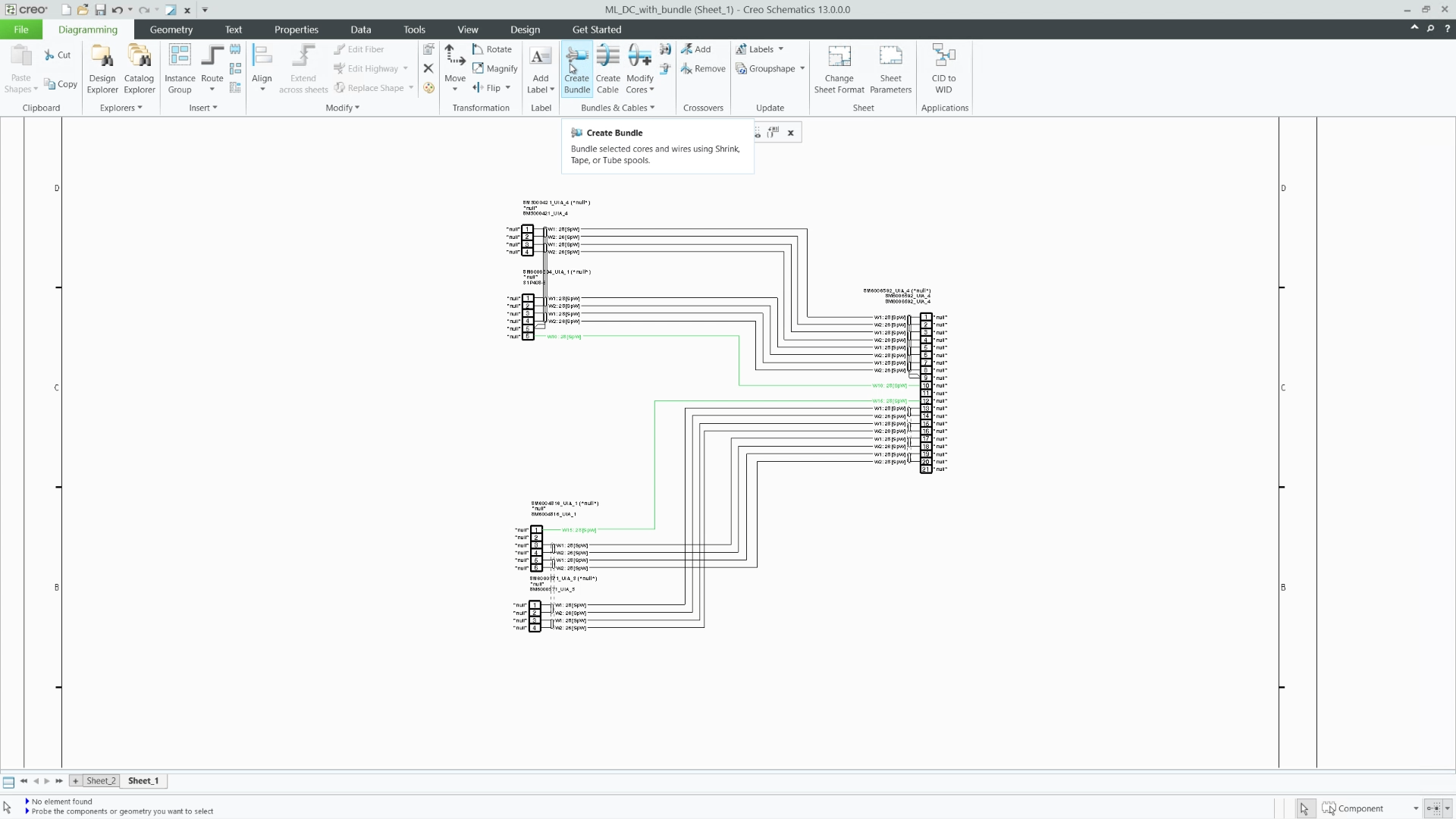Open the File menu

click(21, 30)
